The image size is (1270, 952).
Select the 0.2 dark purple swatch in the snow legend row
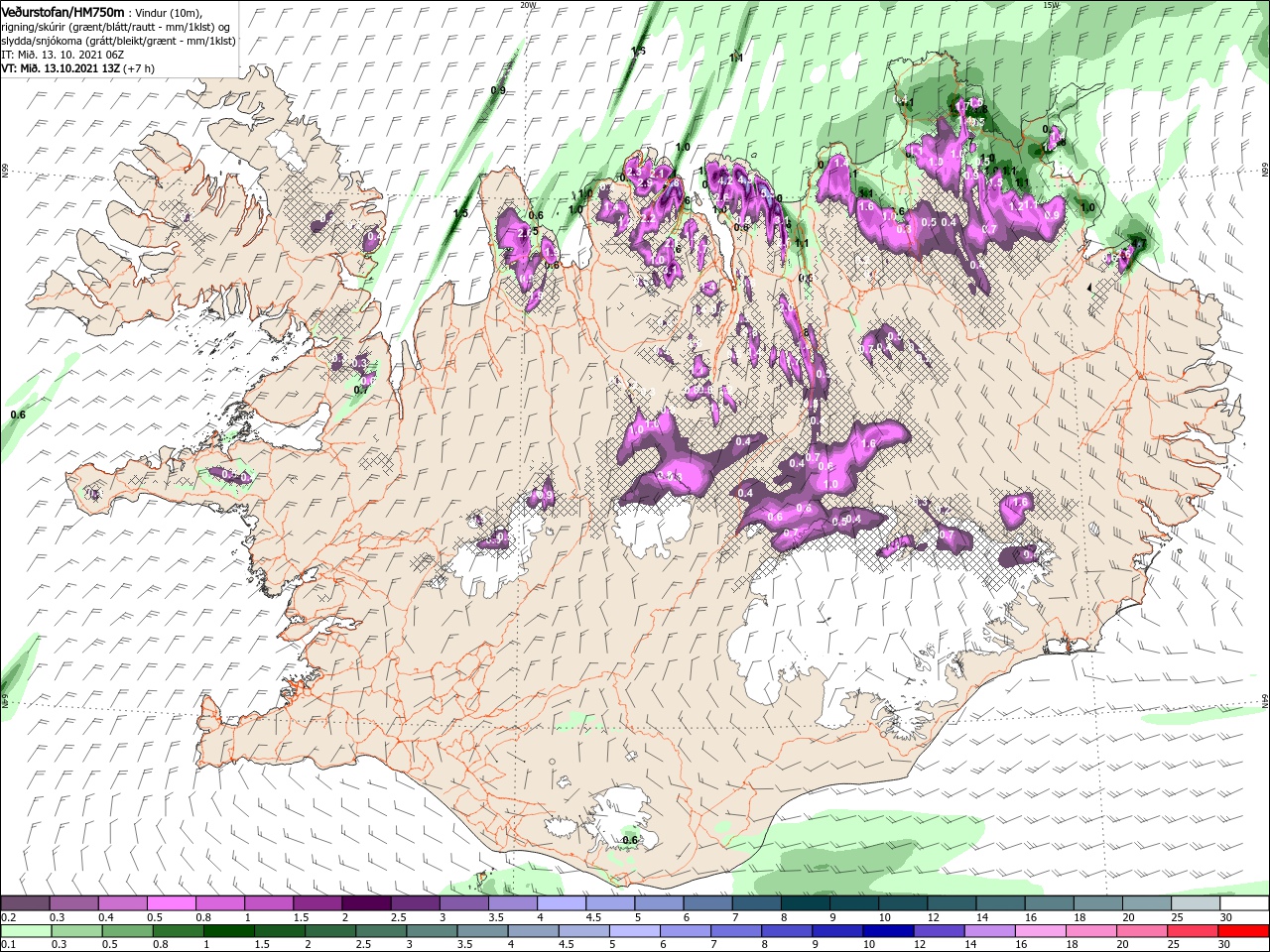[26, 903]
